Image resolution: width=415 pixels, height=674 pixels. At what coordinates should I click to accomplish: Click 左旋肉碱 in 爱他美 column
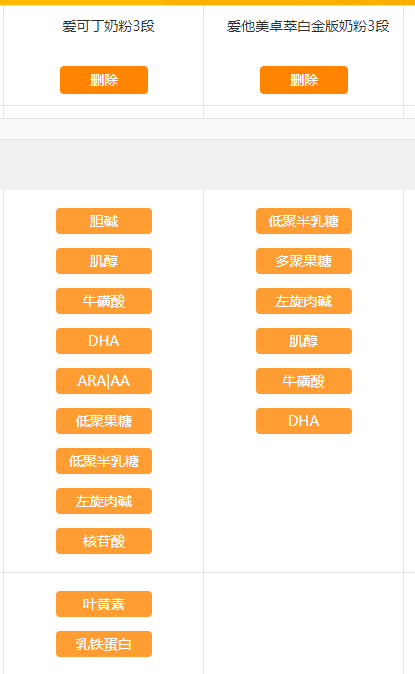(304, 301)
